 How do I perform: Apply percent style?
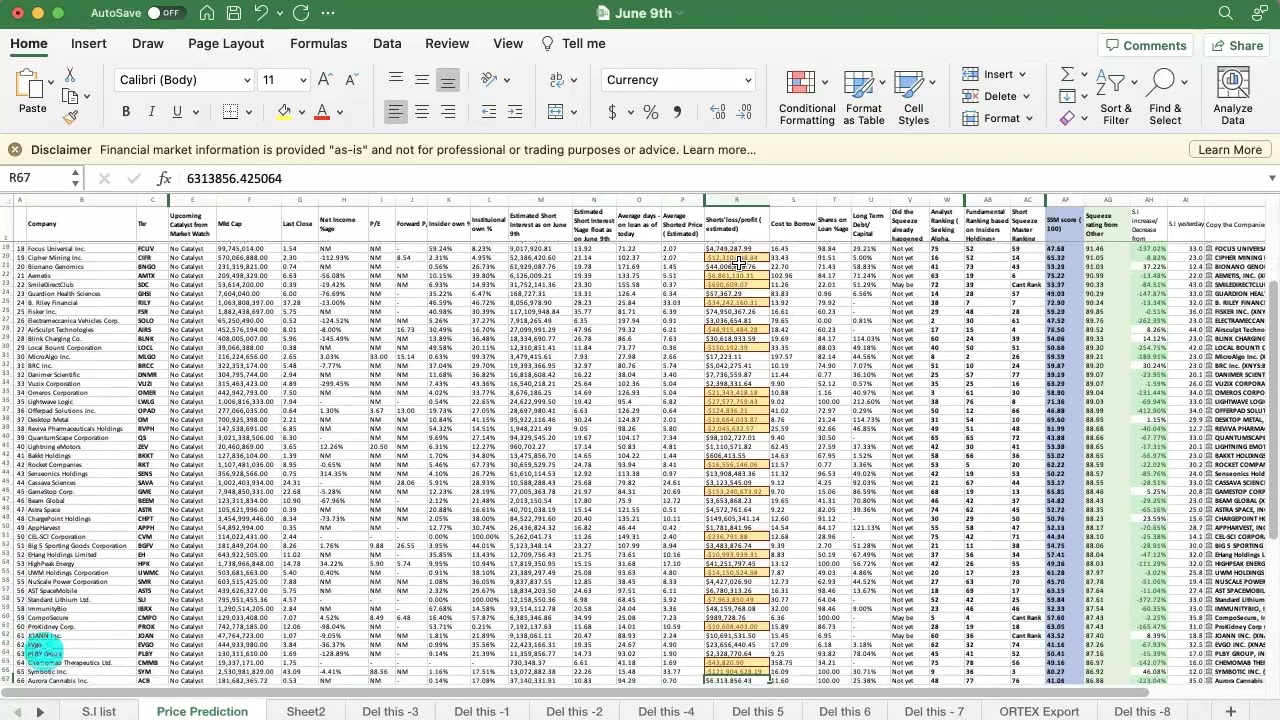click(651, 112)
